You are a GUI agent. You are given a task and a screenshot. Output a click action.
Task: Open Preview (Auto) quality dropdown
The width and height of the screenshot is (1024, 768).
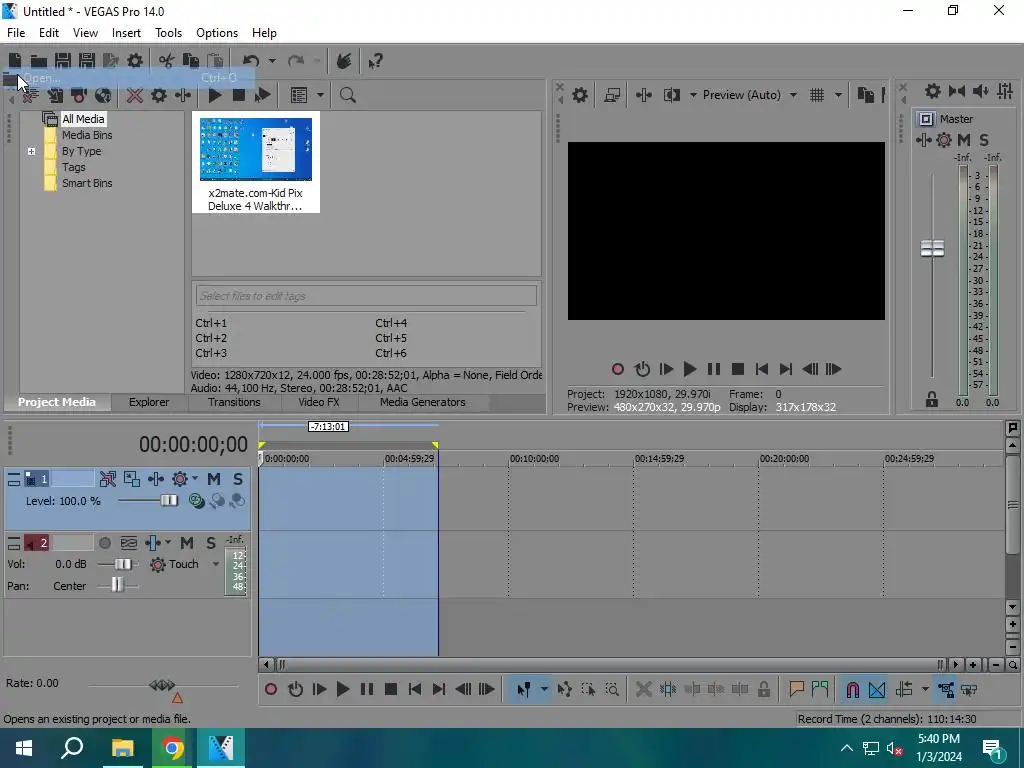click(750, 95)
